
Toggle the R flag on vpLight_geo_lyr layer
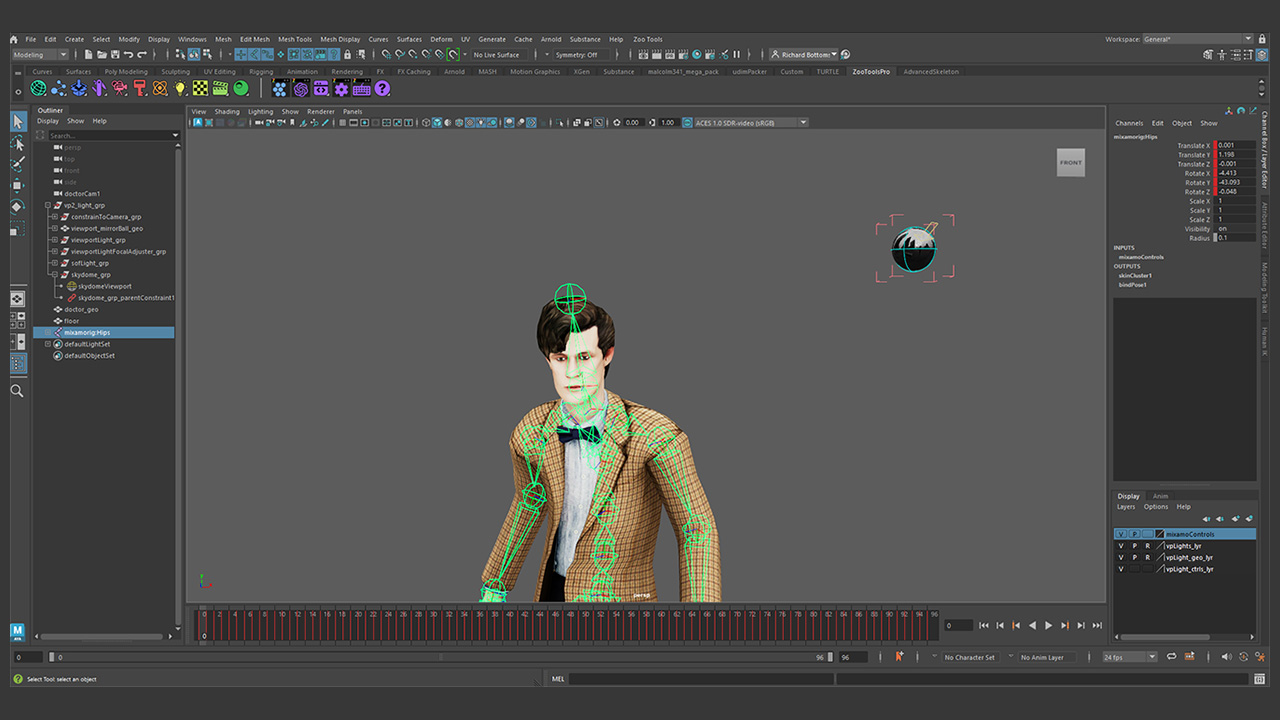click(1148, 557)
